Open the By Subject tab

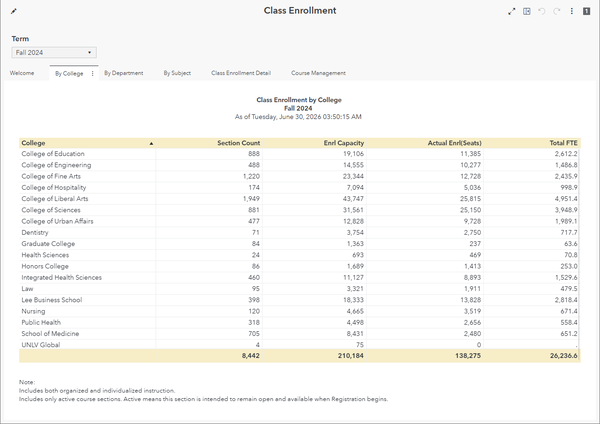click(177, 73)
